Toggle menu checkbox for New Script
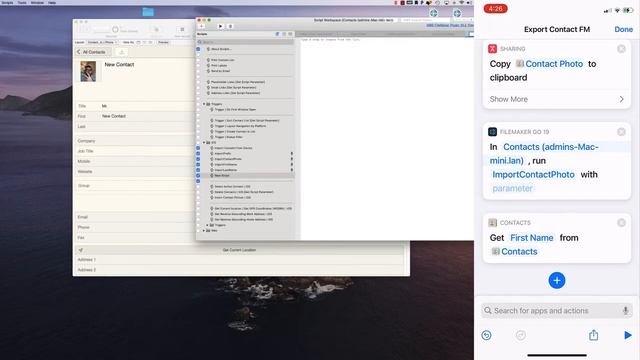This screenshot has width=640, height=360. (198, 176)
